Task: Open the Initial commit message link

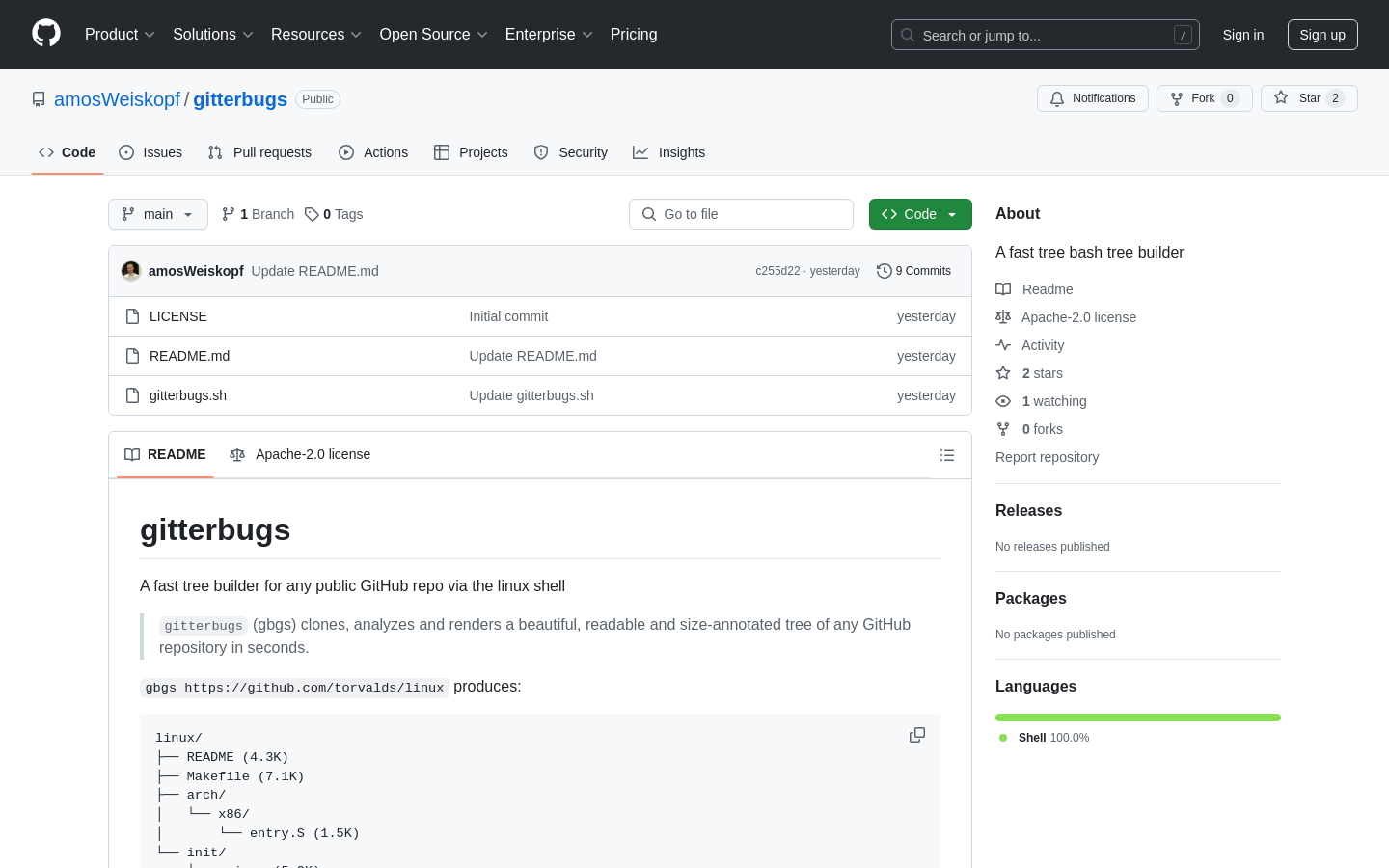Action: 508,316
